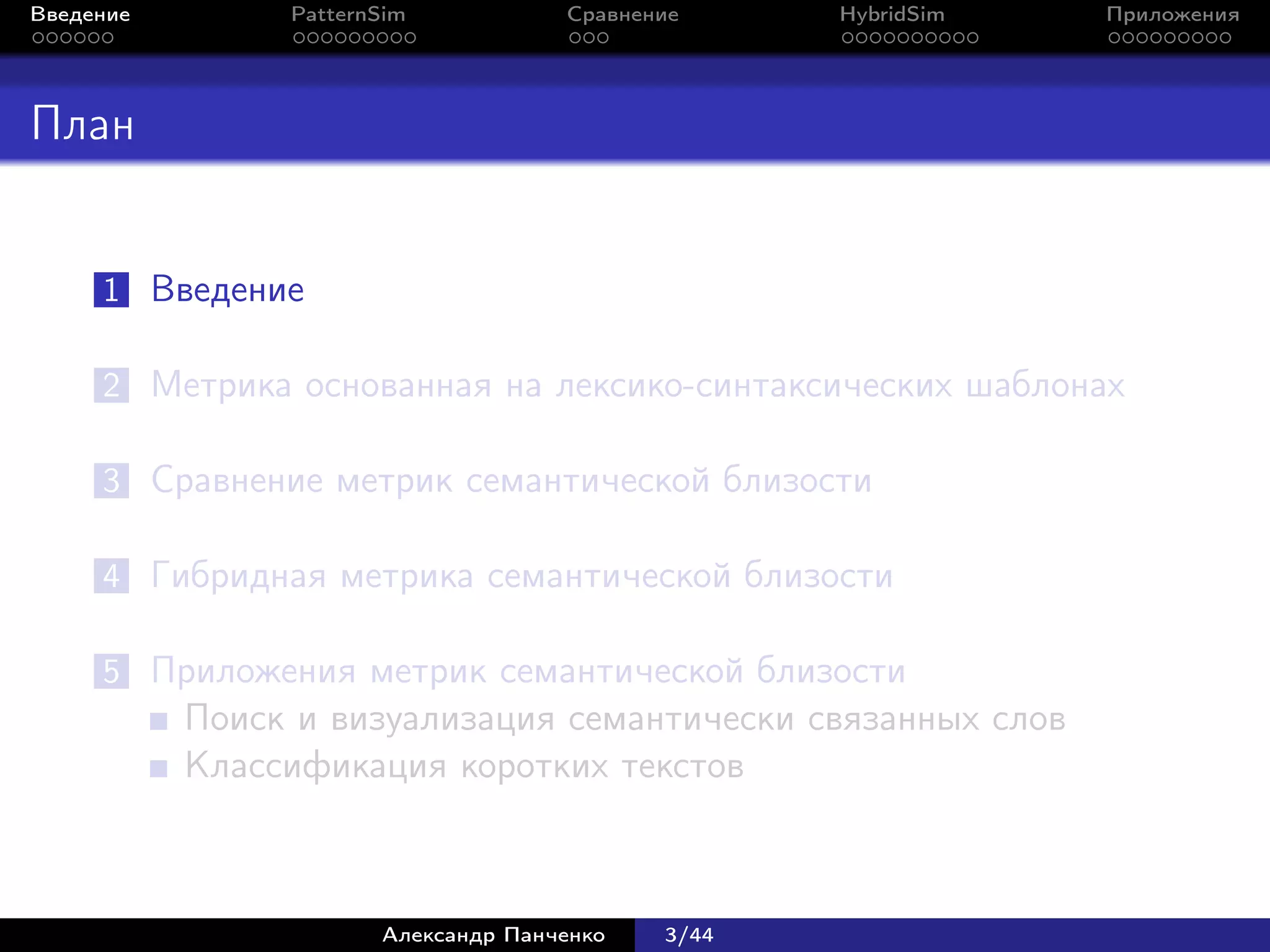Click first slide circle under Приложения
The image size is (1270, 952).
[1115, 38]
